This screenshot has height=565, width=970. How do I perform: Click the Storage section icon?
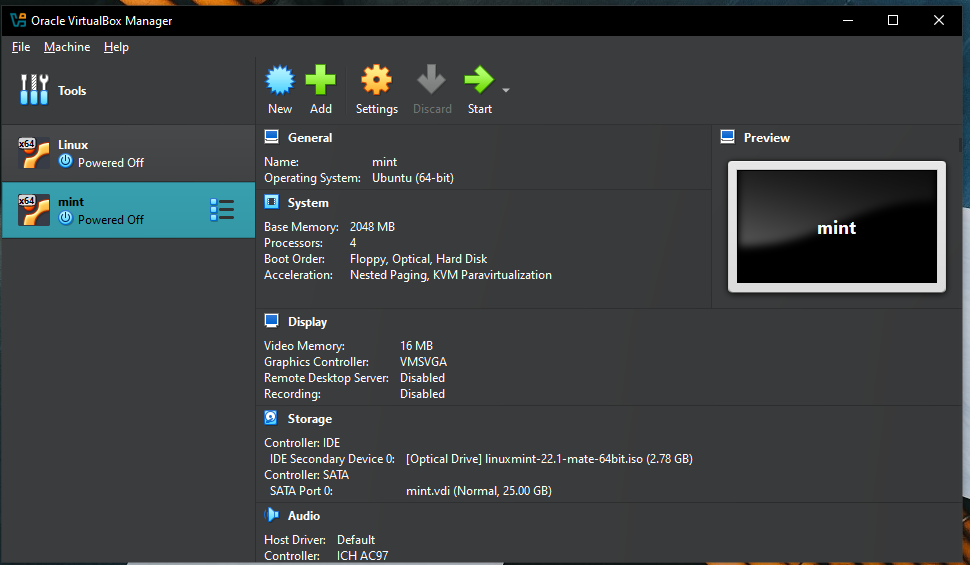pos(271,418)
